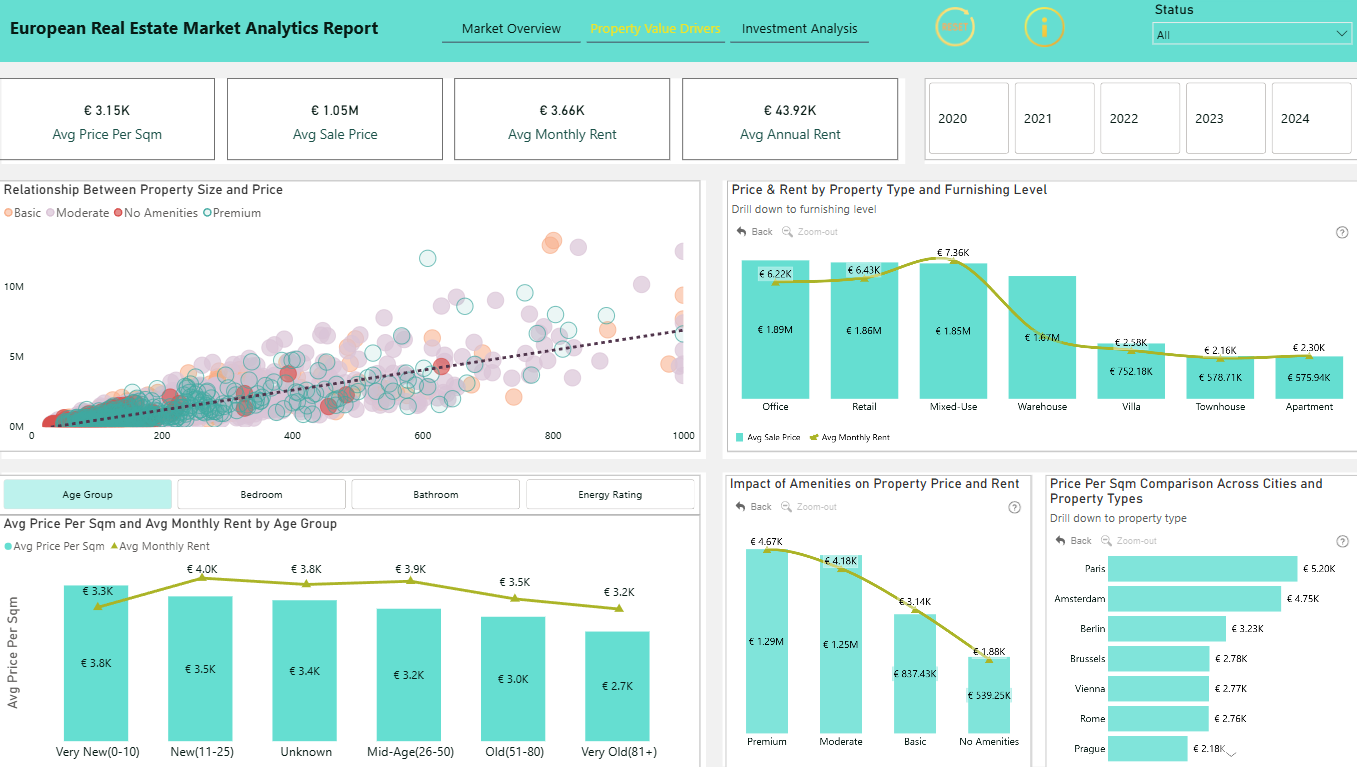The image size is (1357, 767).
Task: Select the Mid-Age(26-50) bar
Action: pos(409,675)
